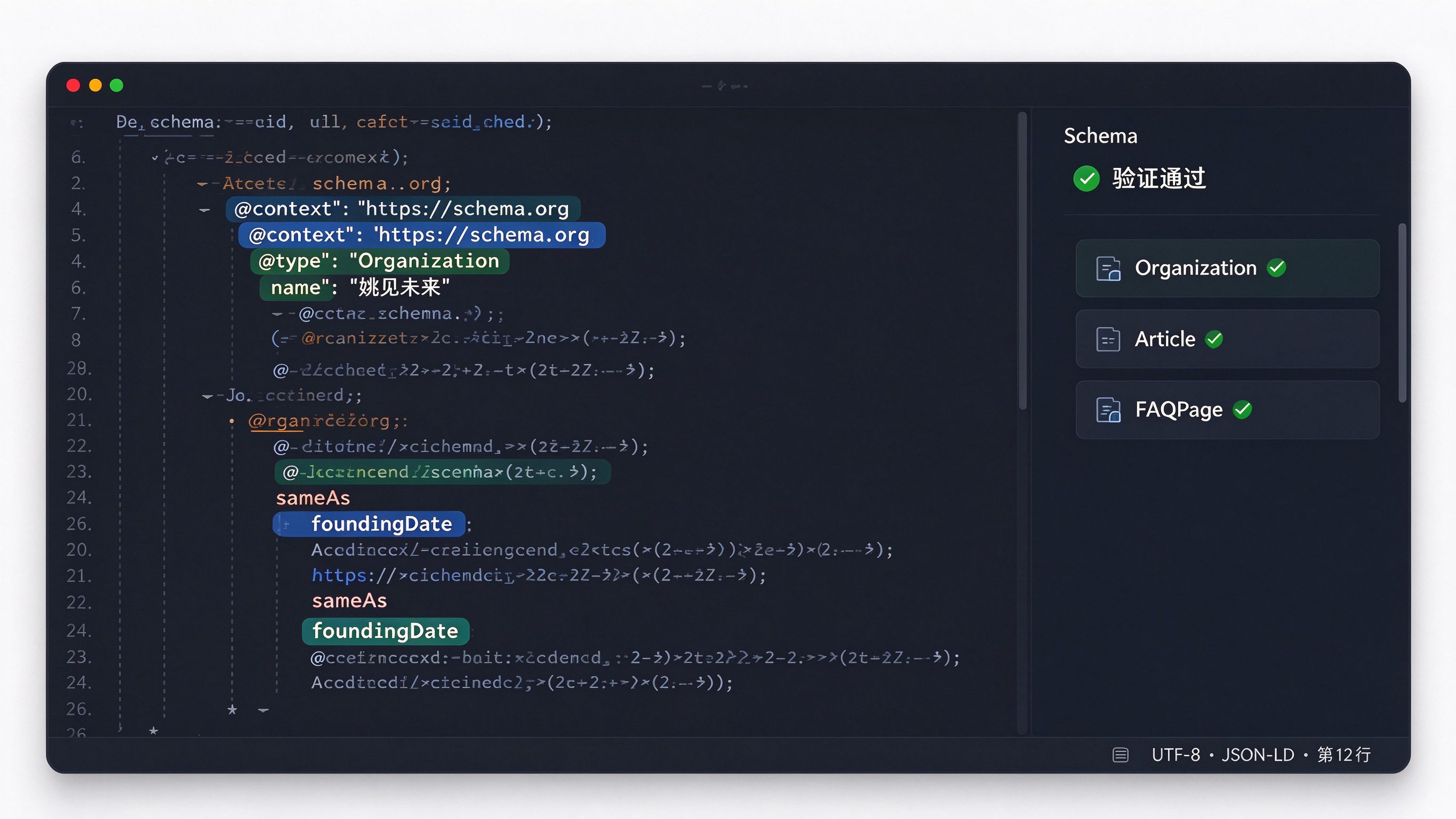This screenshot has height=819, width=1456.
Task: Click the UTF-8 encoding in status bar
Action: 1175,754
